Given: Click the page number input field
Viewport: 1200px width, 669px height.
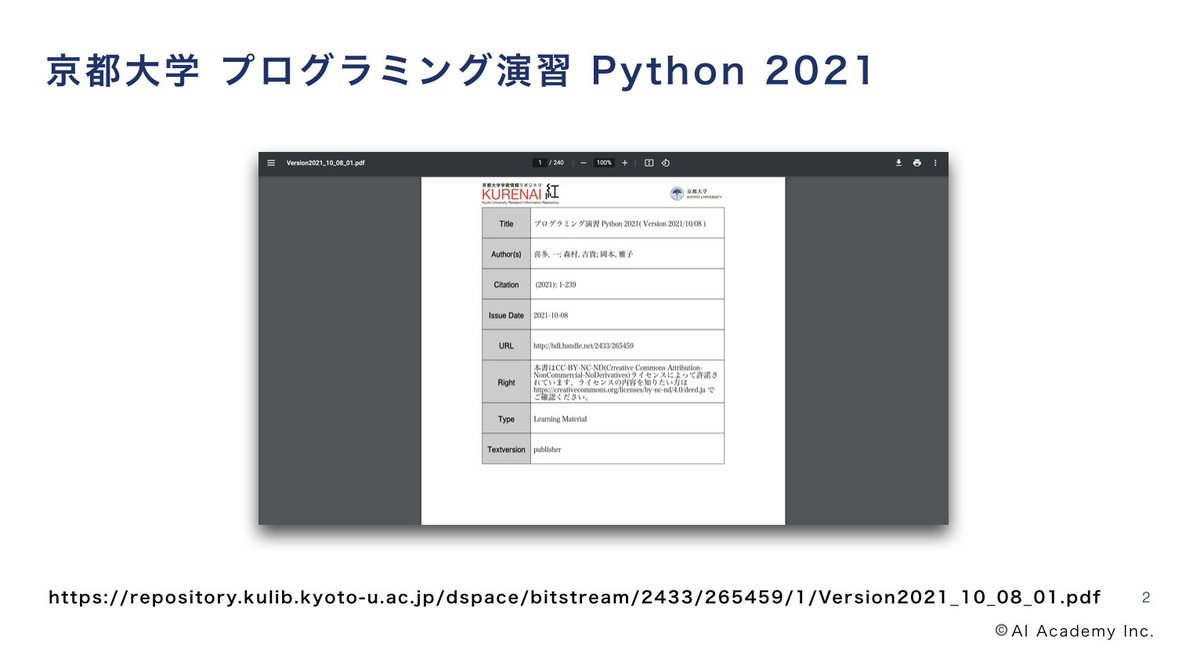Looking at the screenshot, I should (539, 162).
